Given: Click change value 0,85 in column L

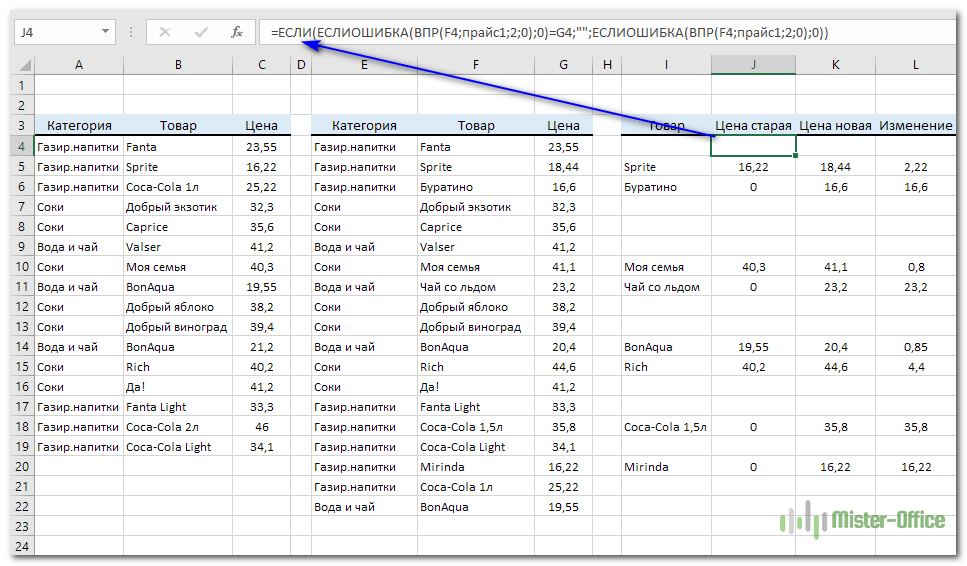Looking at the screenshot, I should point(916,347).
